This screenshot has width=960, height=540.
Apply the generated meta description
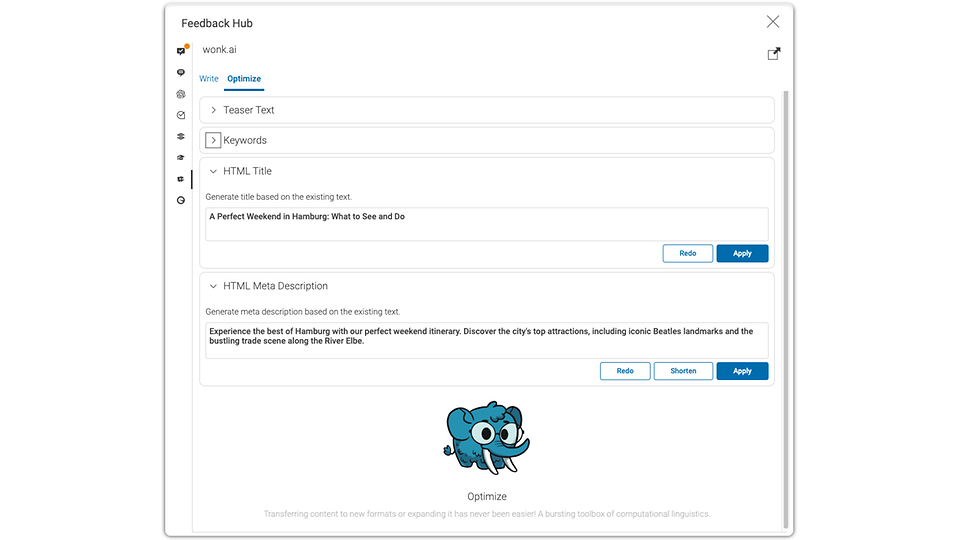(x=742, y=371)
